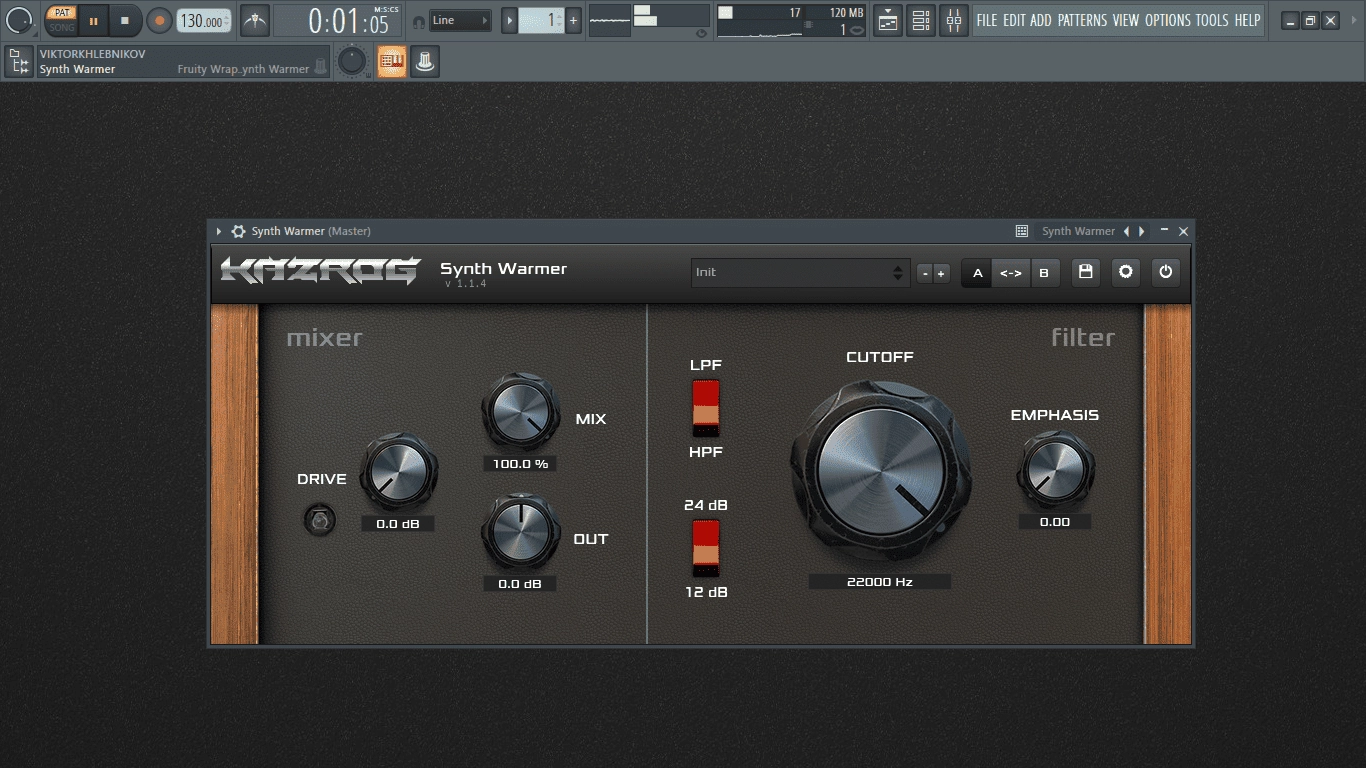This screenshot has height=768, width=1366.
Task: Toggle the plugin power bypass button
Action: click(1165, 272)
